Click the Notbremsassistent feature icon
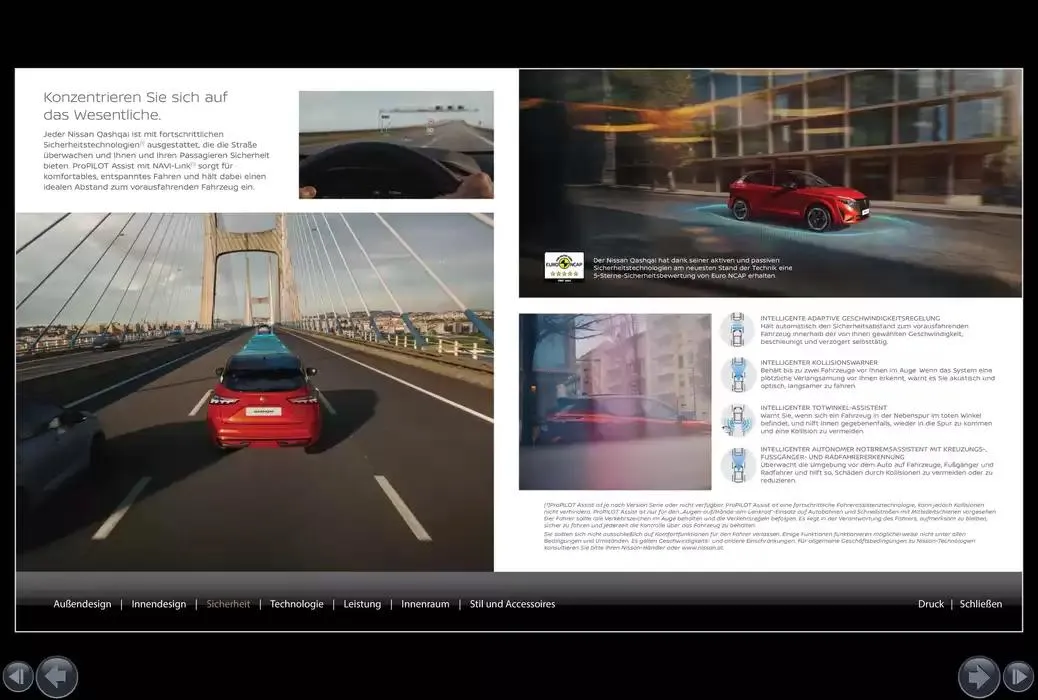The width and height of the screenshot is (1038, 700). point(737,464)
